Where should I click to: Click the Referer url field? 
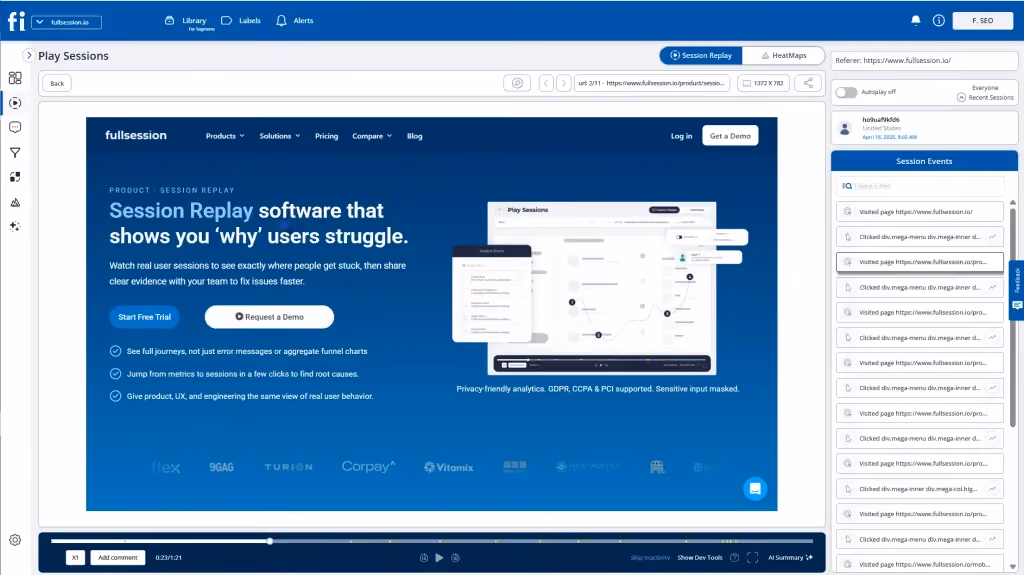point(924,61)
